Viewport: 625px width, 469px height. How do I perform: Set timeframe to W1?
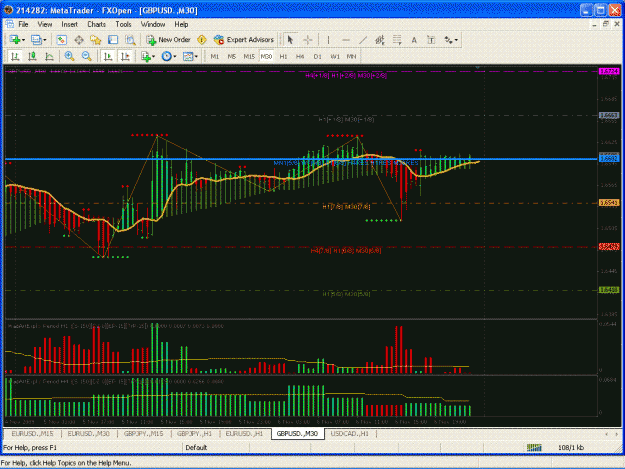tap(335, 57)
